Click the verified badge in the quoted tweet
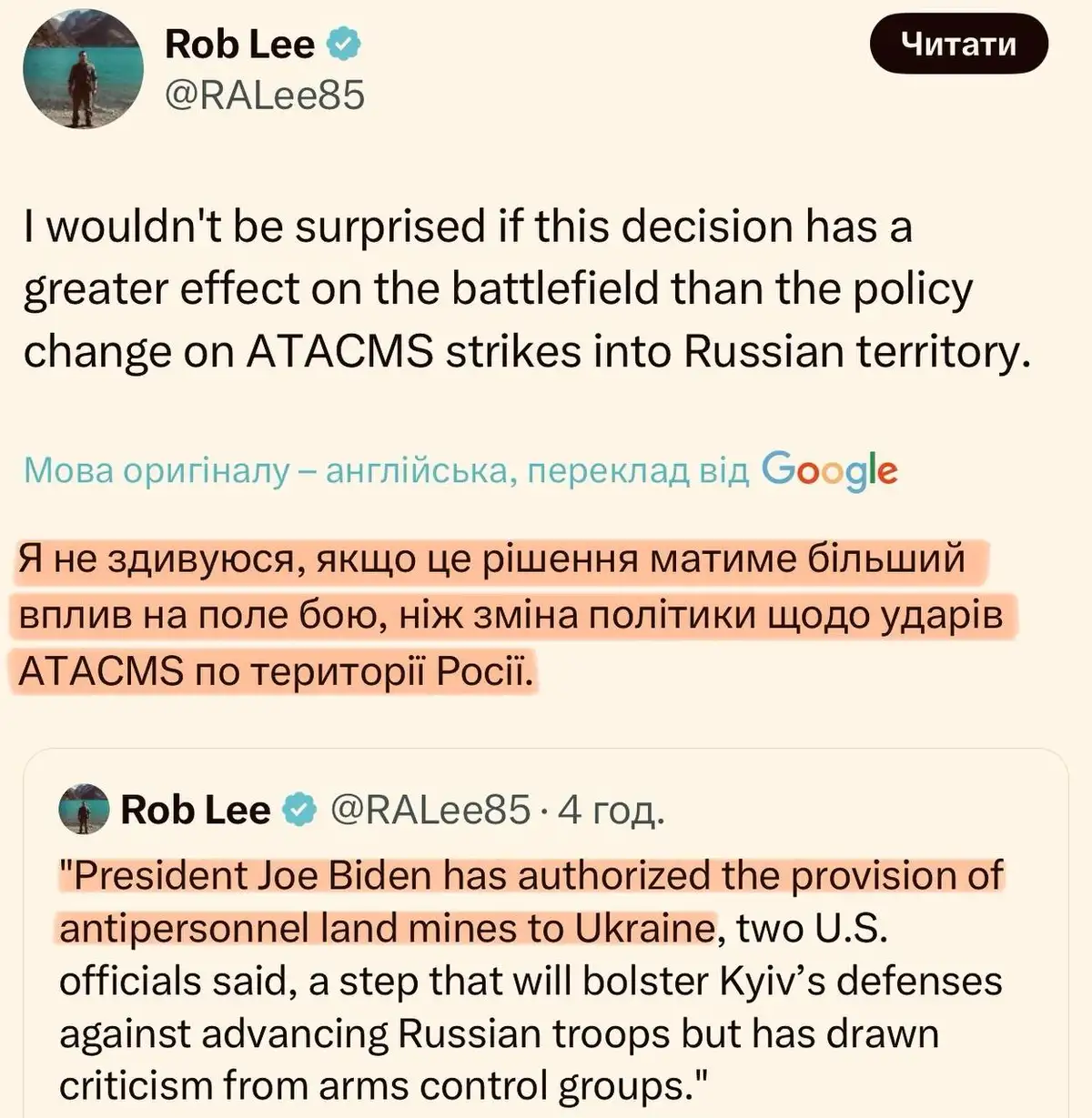Screen dimensions: 1092x1118 [x=300, y=810]
